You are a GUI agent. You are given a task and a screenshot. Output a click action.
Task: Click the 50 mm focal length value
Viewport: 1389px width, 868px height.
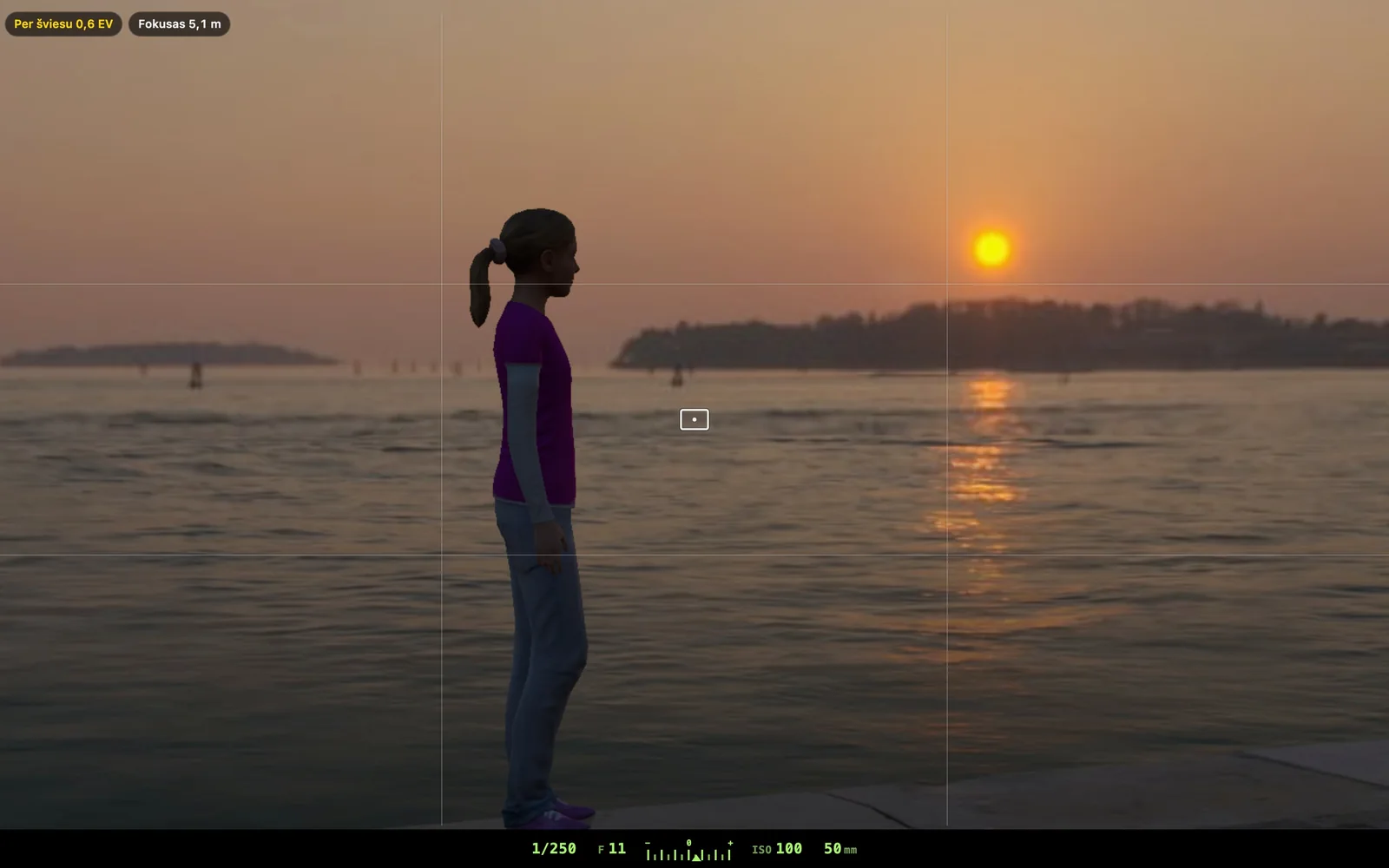840,849
